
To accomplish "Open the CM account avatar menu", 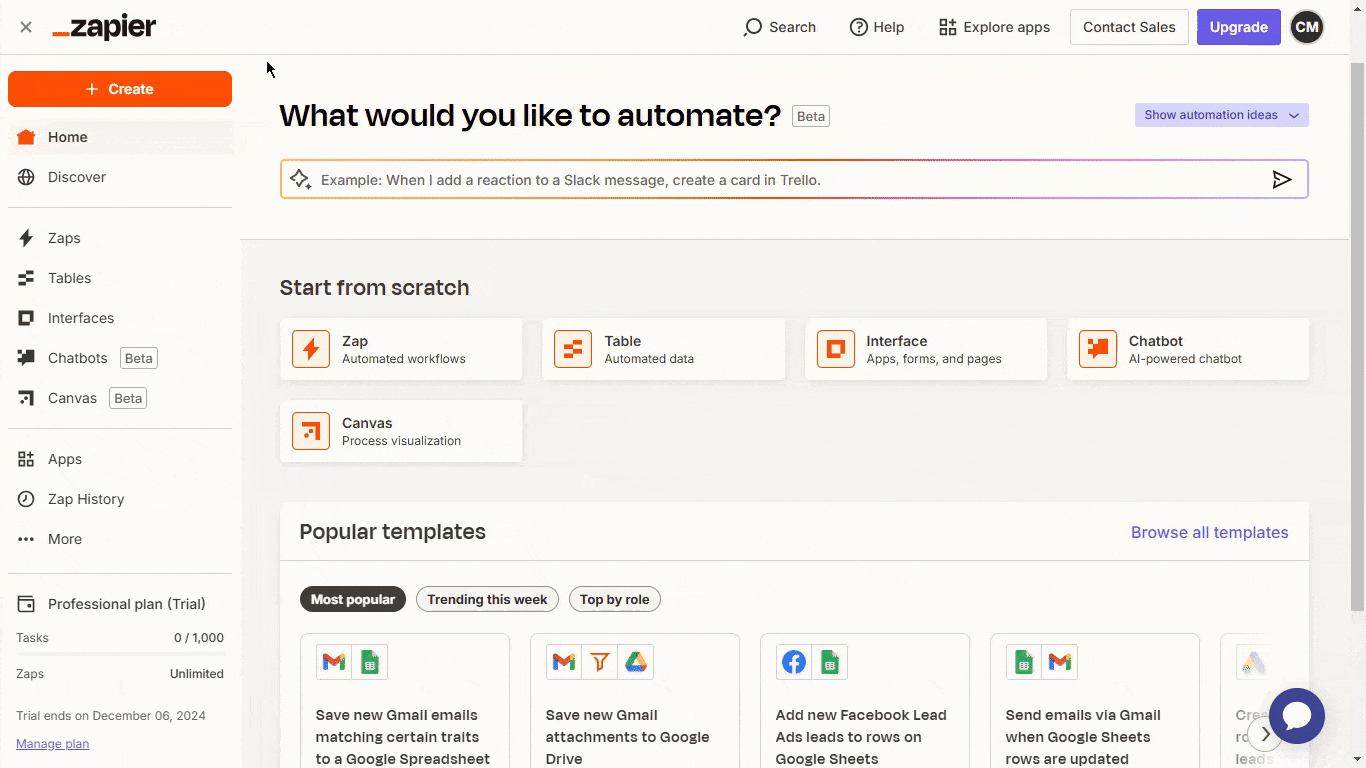I will 1307,27.
